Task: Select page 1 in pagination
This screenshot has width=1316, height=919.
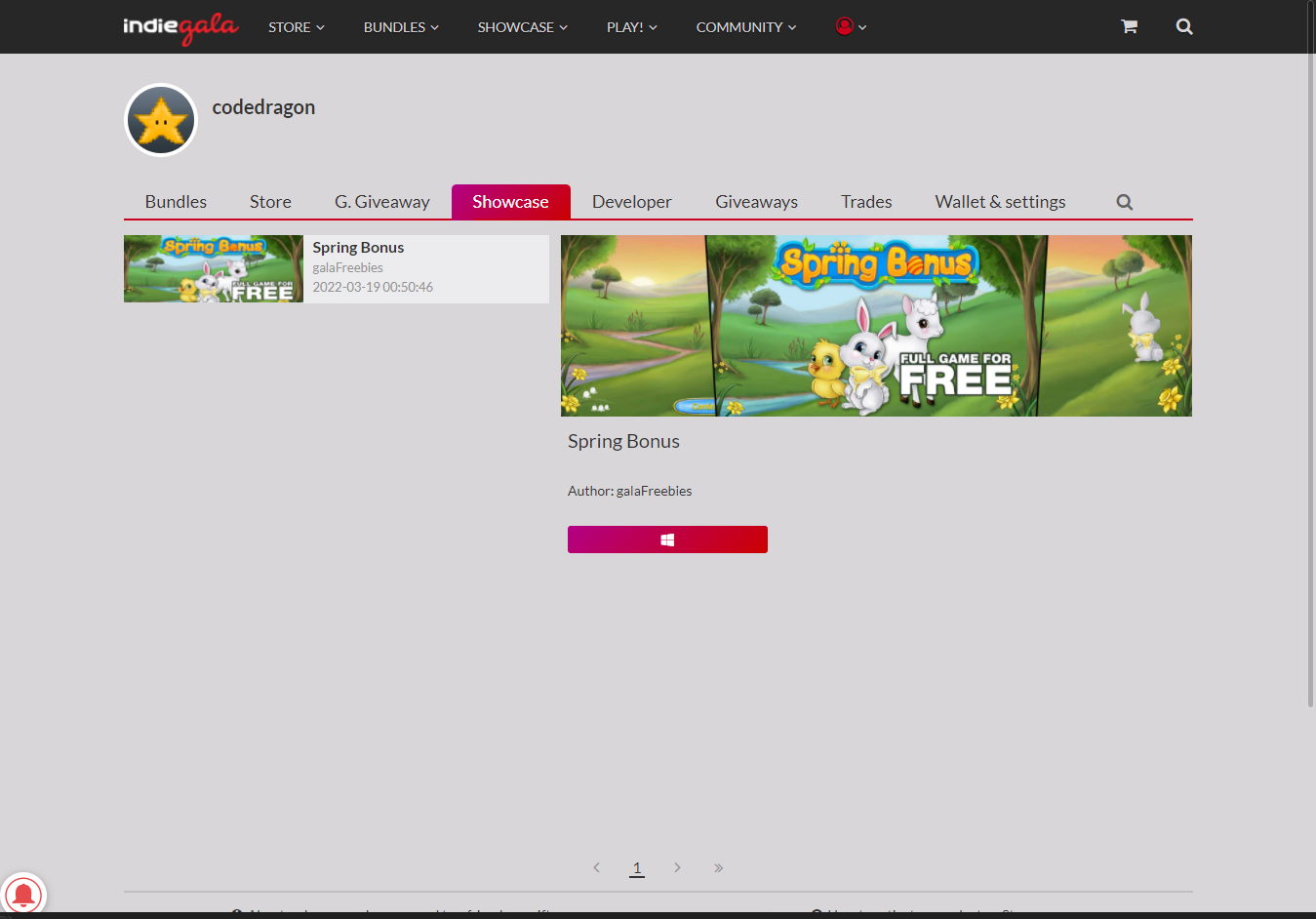Action: tap(637, 867)
